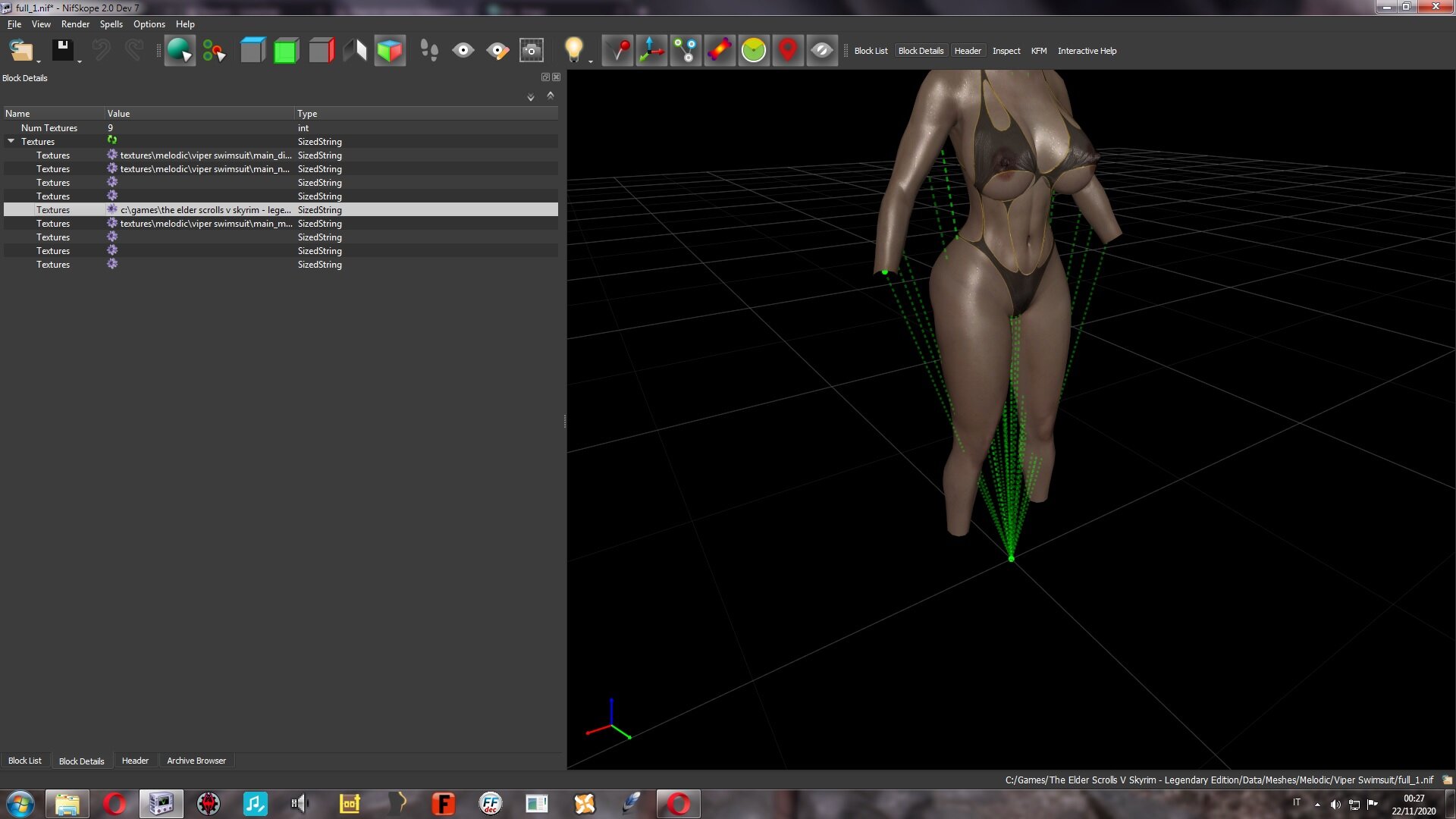This screenshot has height=819, width=1456.
Task: Click the red map pin toolbar icon
Action: point(788,51)
